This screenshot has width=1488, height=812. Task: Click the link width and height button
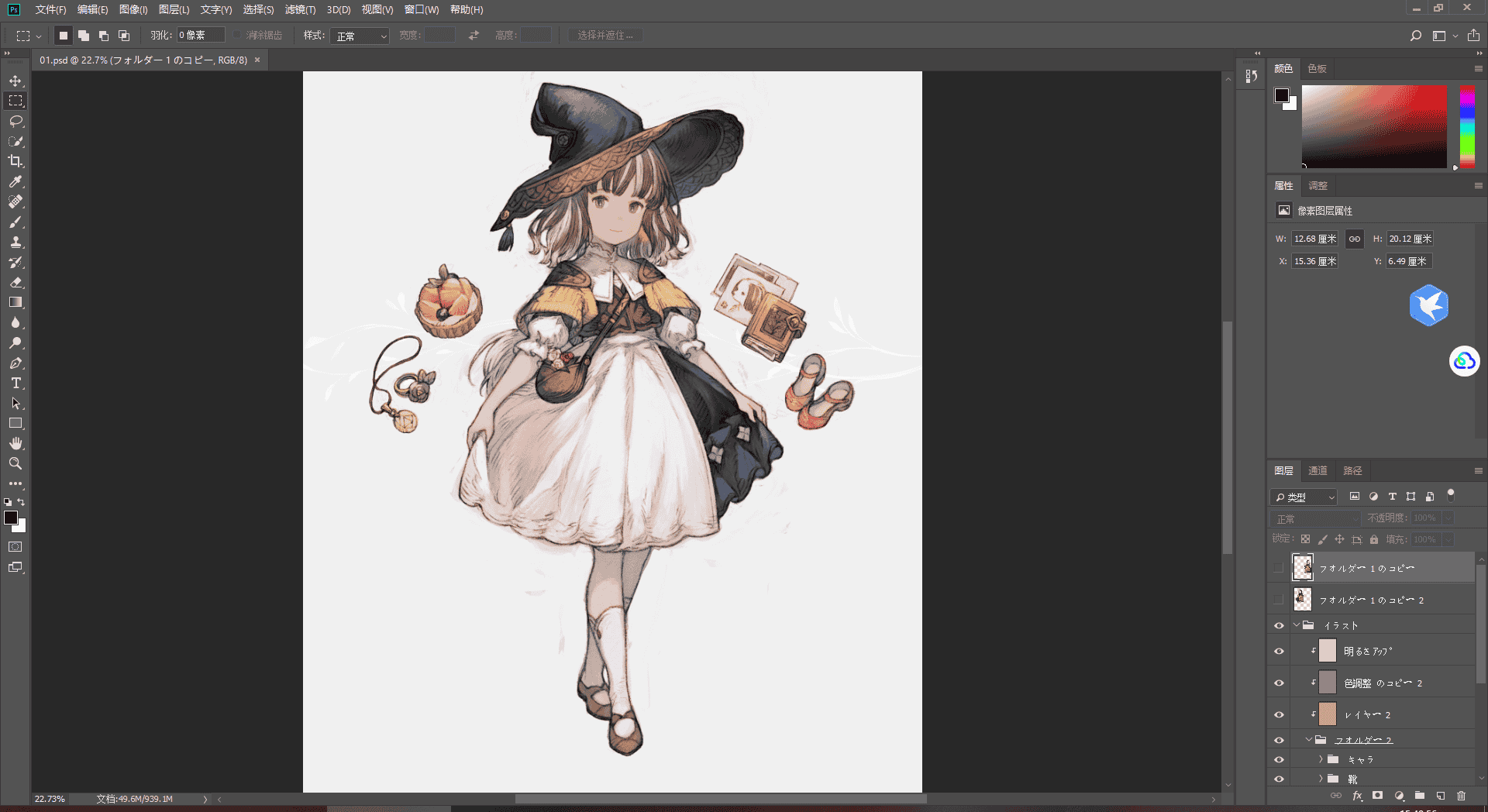[x=1354, y=239]
